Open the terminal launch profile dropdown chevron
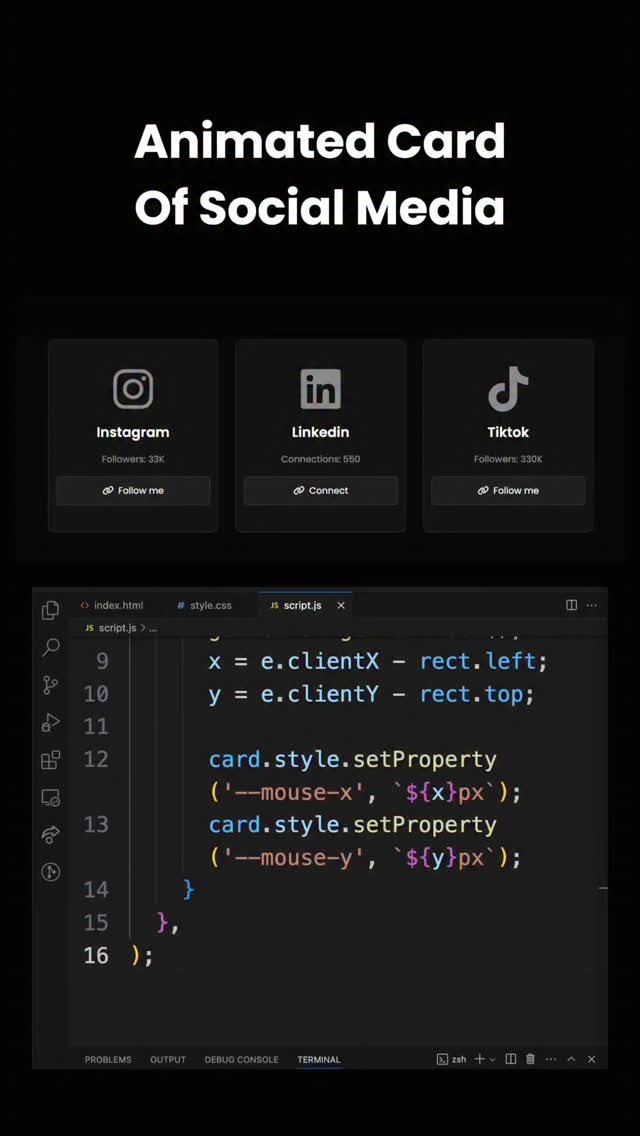This screenshot has width=640, height=1136. [493, 1059]
